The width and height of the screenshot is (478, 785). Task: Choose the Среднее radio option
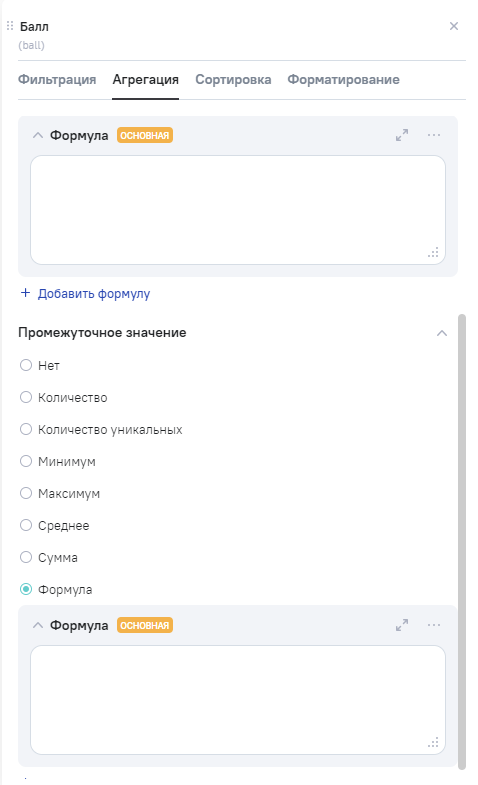pyautogui.click(x=26, y=526)
